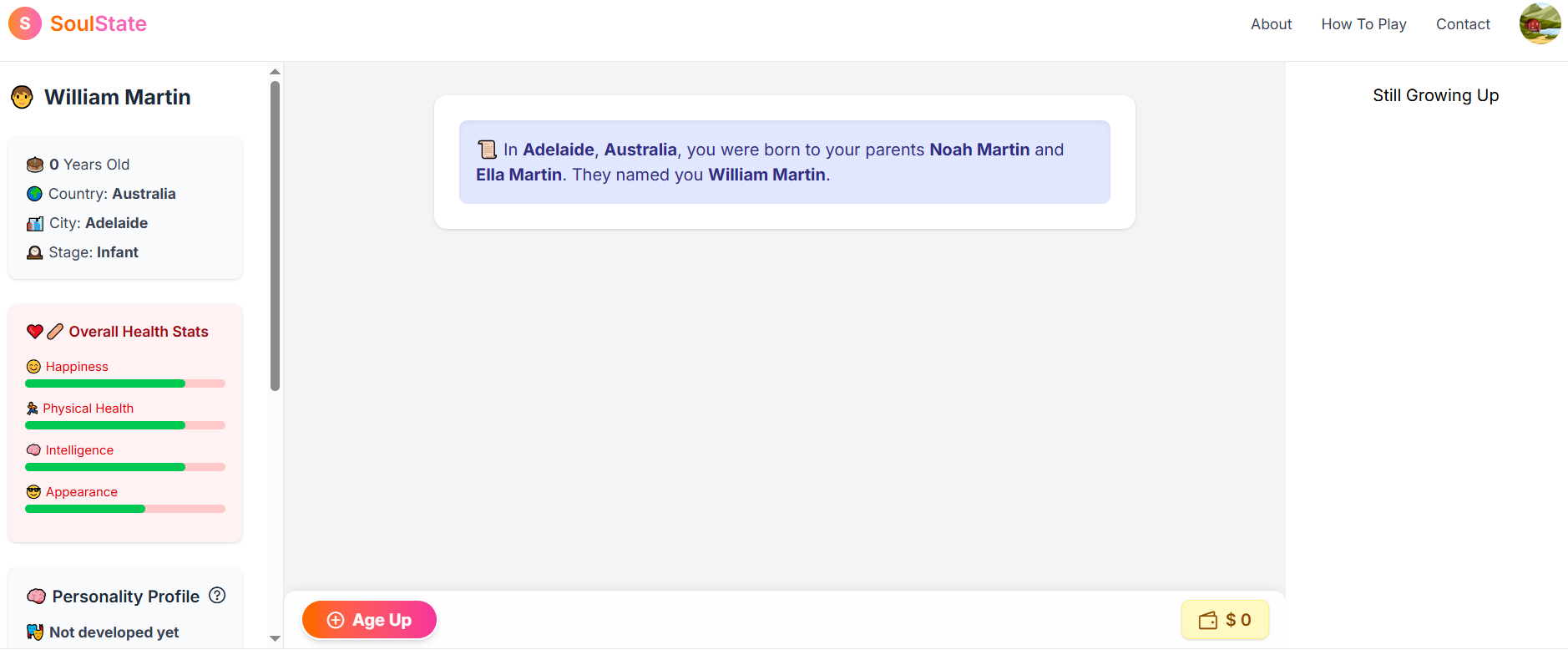Click the heart icon in Overall Health Stats
This screenshot has height=650, width=1568.
35,332
